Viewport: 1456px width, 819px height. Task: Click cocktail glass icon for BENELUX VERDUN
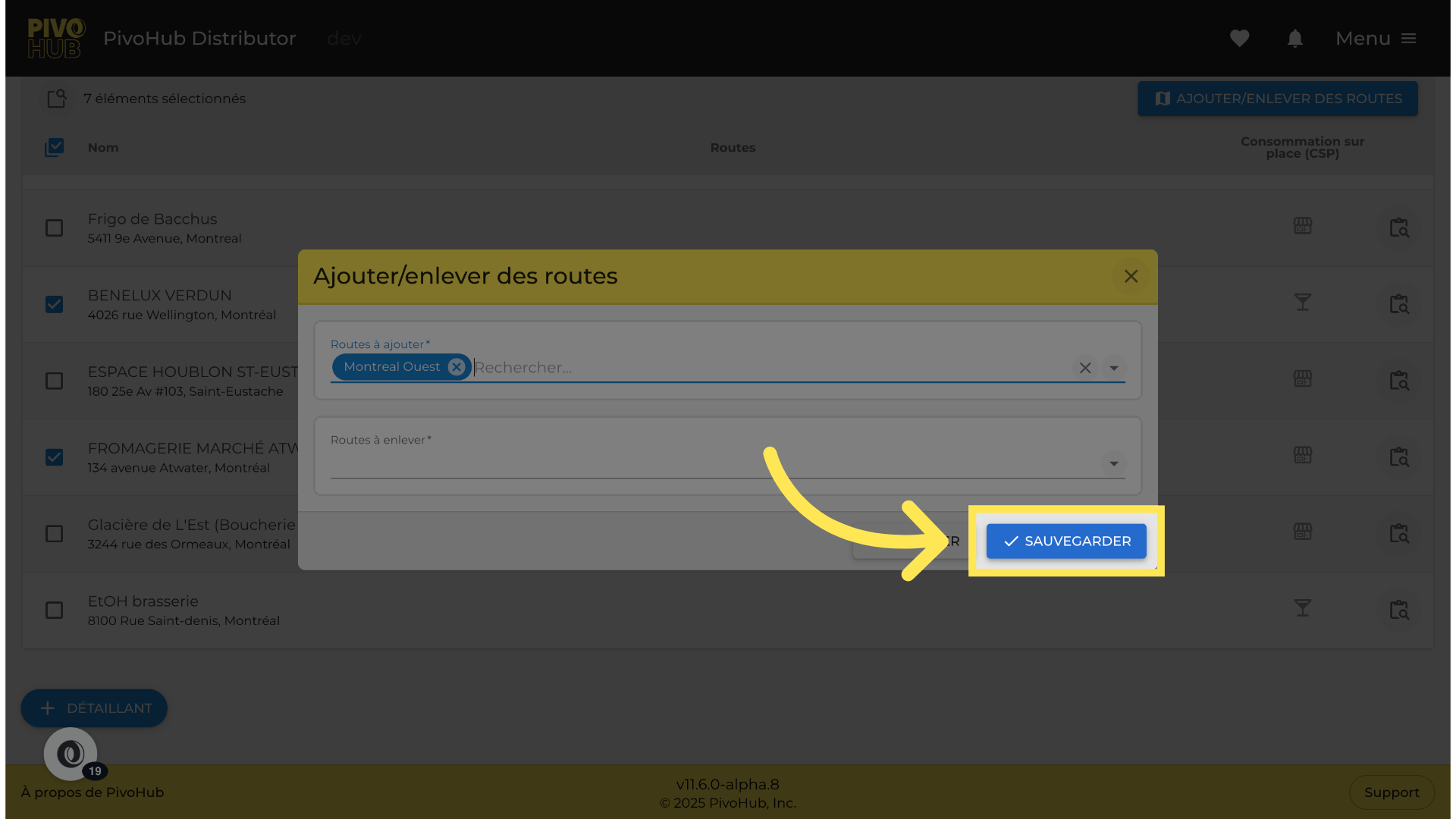1302,303
